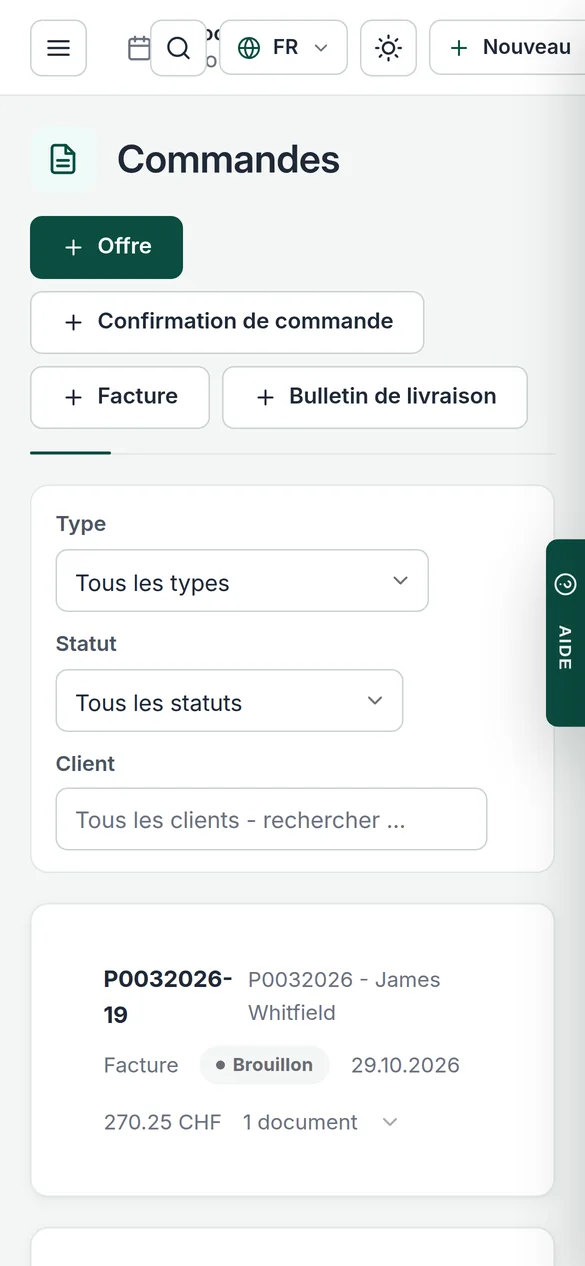Focus the Client search field

coord(271,819)
